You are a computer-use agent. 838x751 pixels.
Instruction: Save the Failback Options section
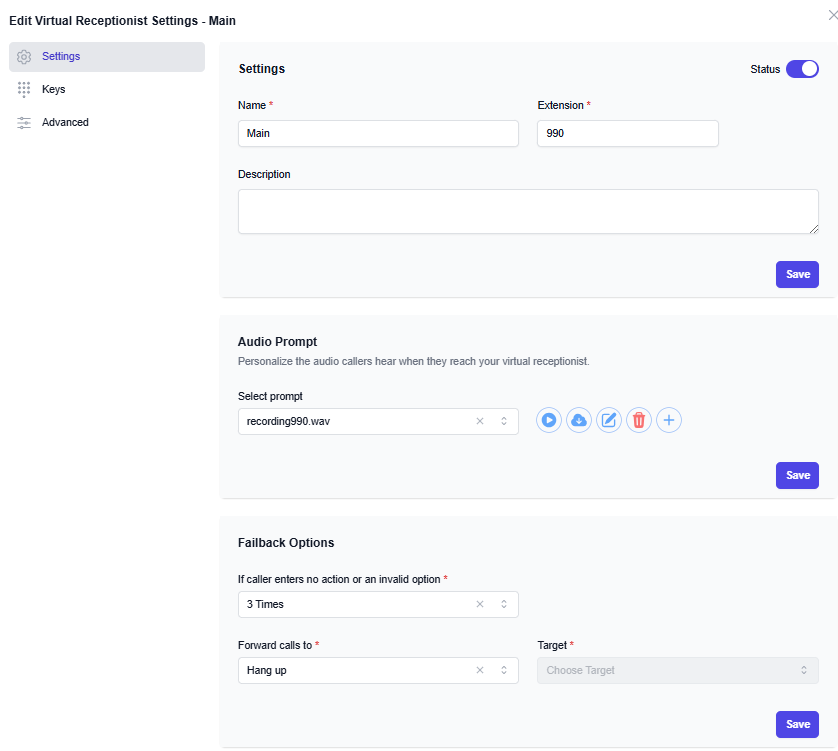tap(797, 724)
